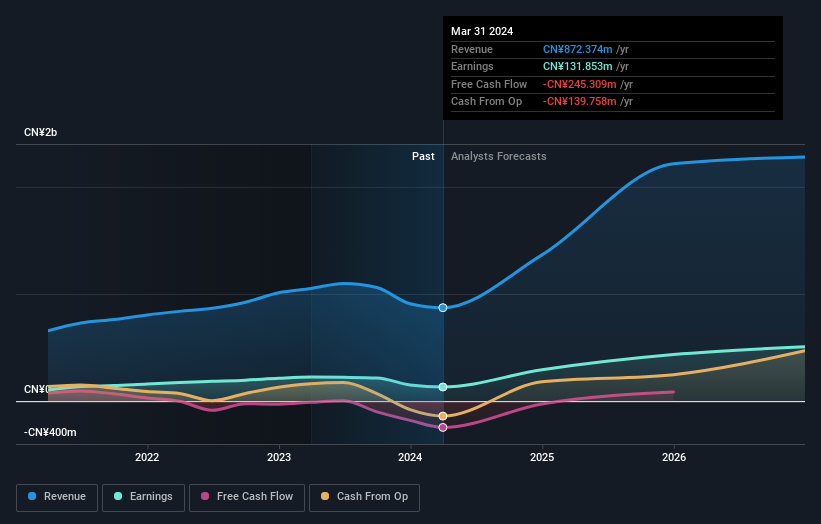Select the Cash From Op marker at Mar 2024
The image size is (821, 524).
point(443,416)
